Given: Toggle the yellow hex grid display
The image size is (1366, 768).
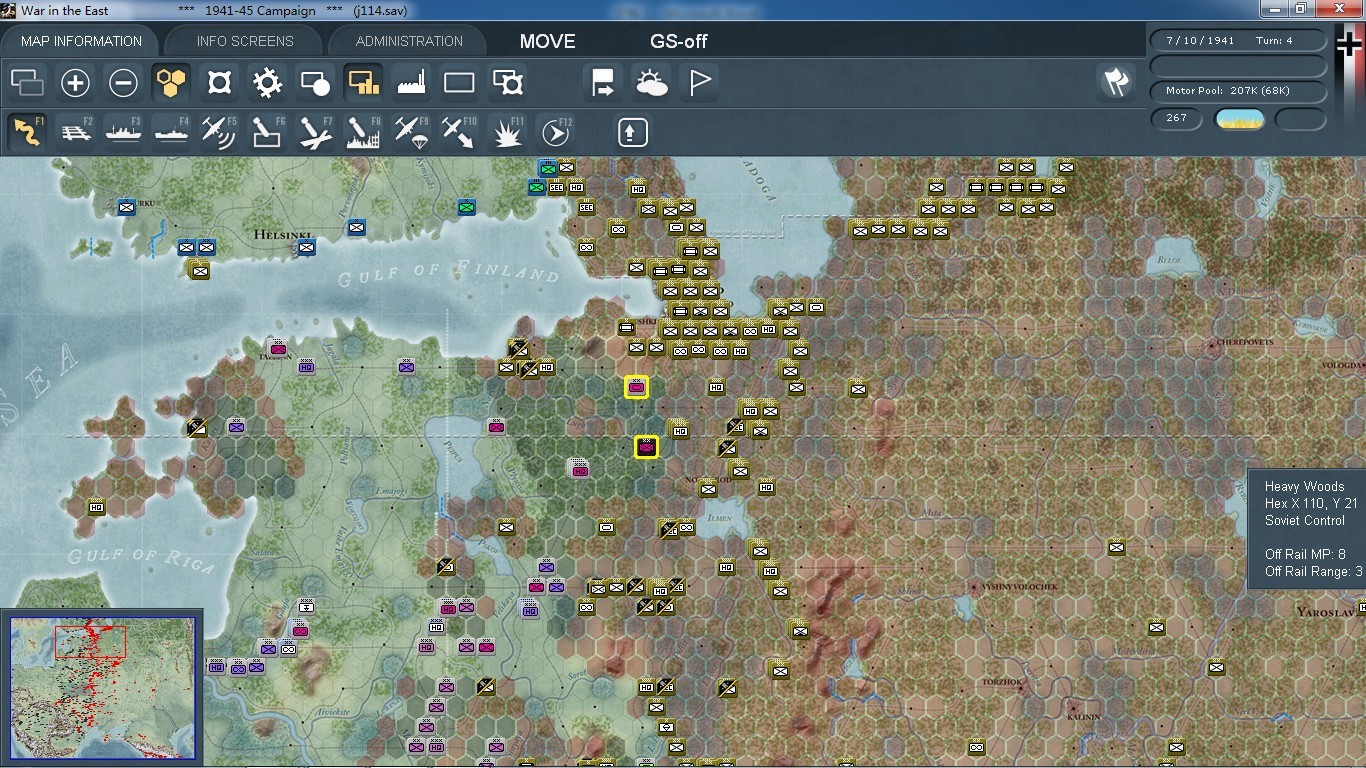Looking at the screenshot, I should pyautogui.click(x=171, y=83).
